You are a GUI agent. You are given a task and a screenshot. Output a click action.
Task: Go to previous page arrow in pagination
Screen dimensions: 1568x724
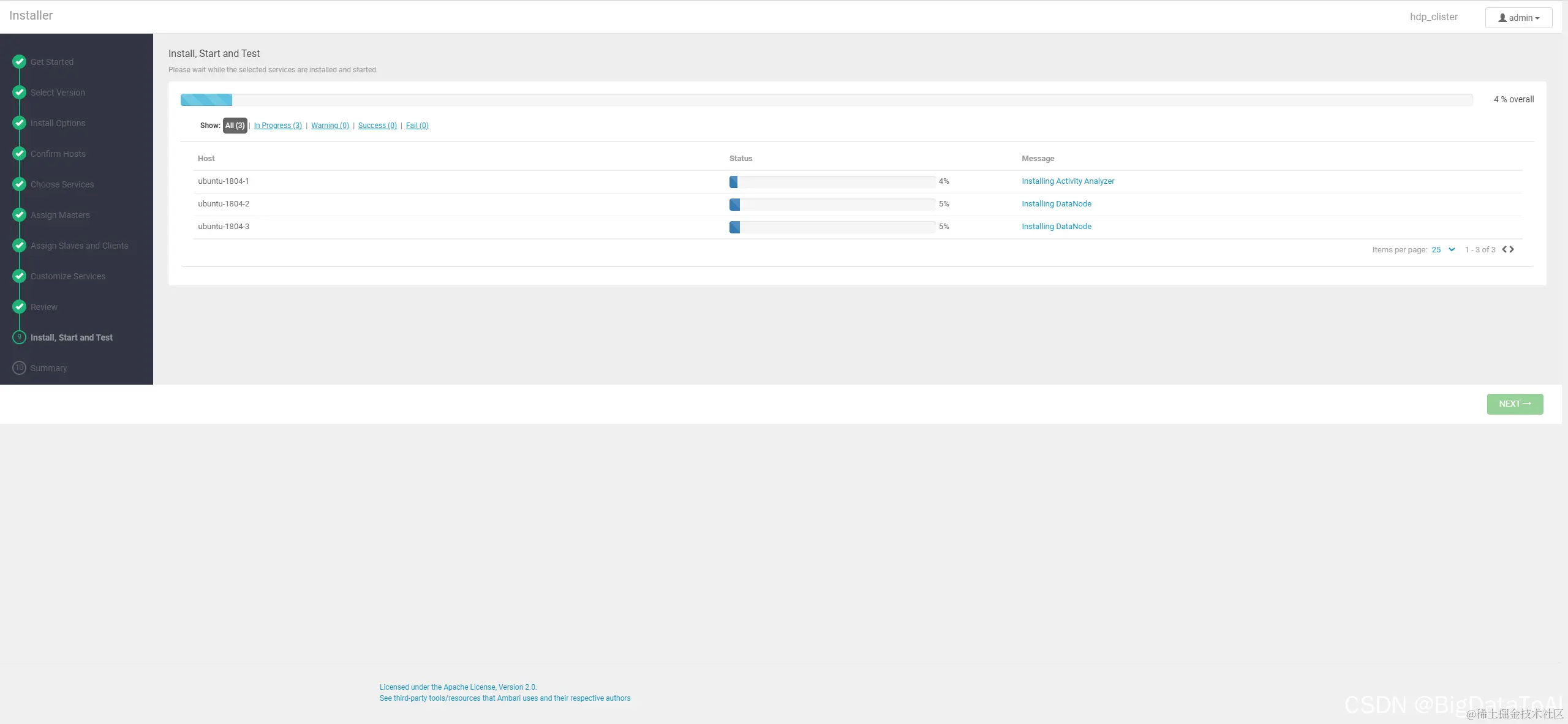[1504, 249]
